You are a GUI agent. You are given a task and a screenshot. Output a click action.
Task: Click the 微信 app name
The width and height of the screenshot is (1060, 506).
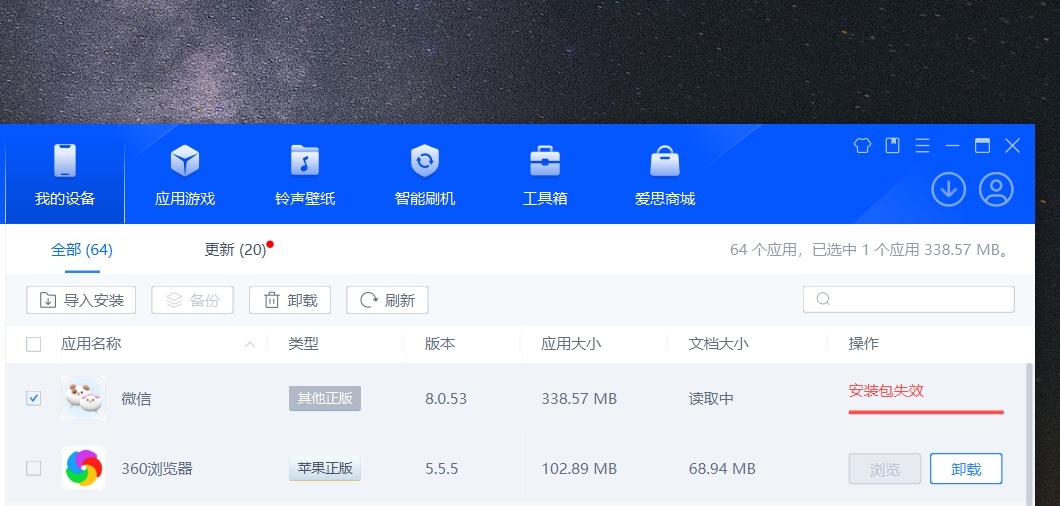coord(137,399)
